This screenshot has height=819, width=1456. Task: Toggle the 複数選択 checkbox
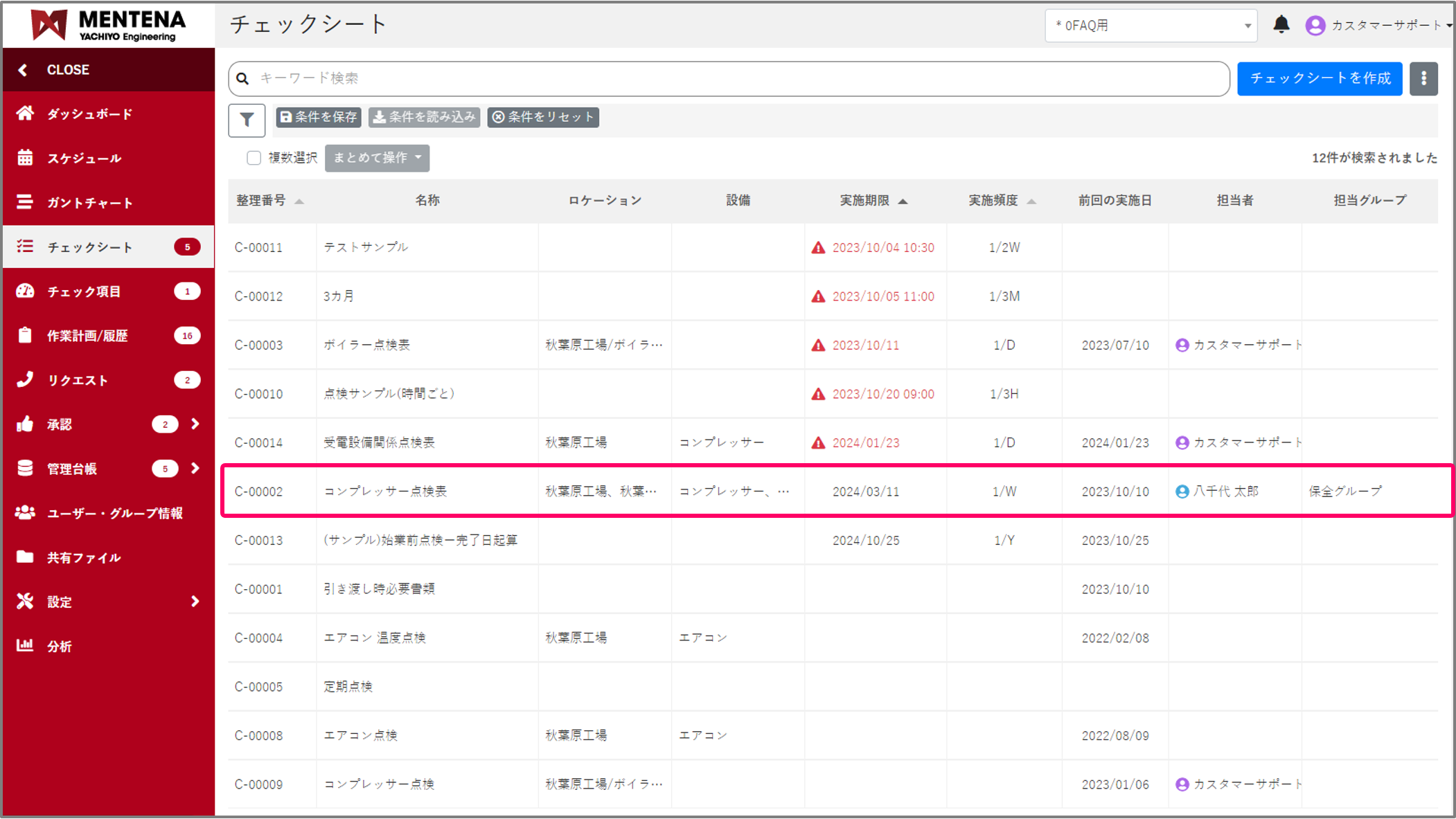point(254,158)
